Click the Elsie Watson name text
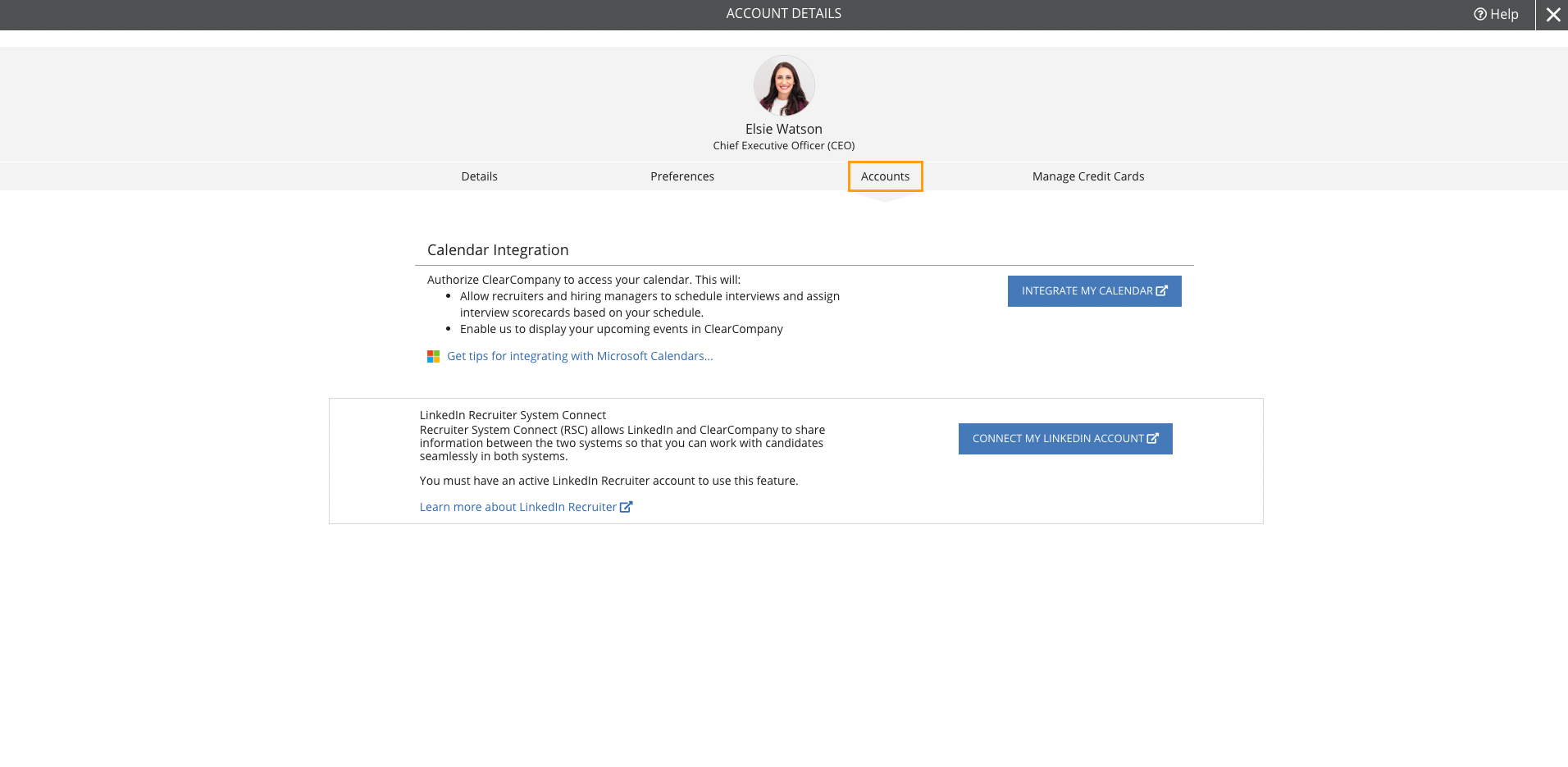 tap(784, 129)
